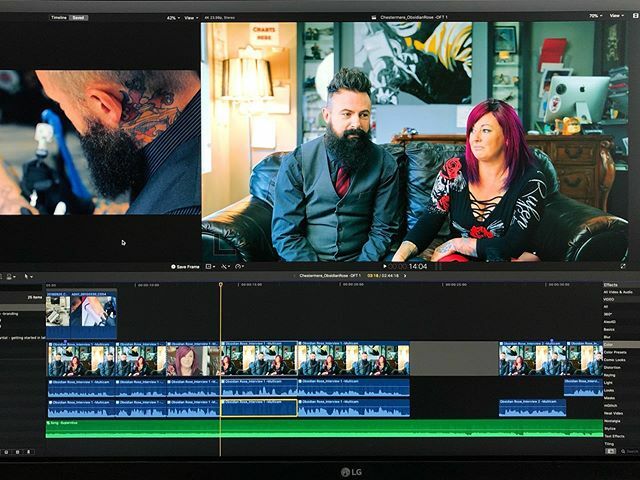The image size is (640, 480).
Task: Open the right viewer View dropdown
Action: click(616, 16)
